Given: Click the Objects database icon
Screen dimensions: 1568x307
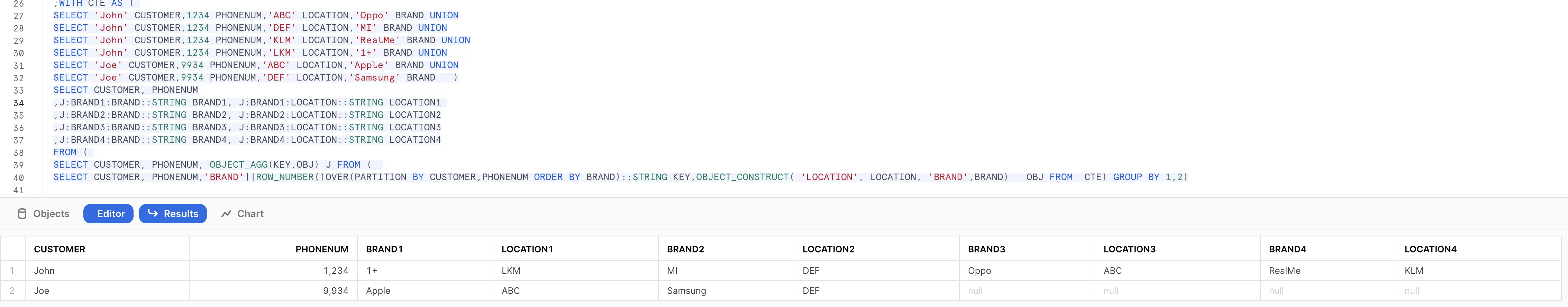Looking at the screenshot, I should point(22,213).
